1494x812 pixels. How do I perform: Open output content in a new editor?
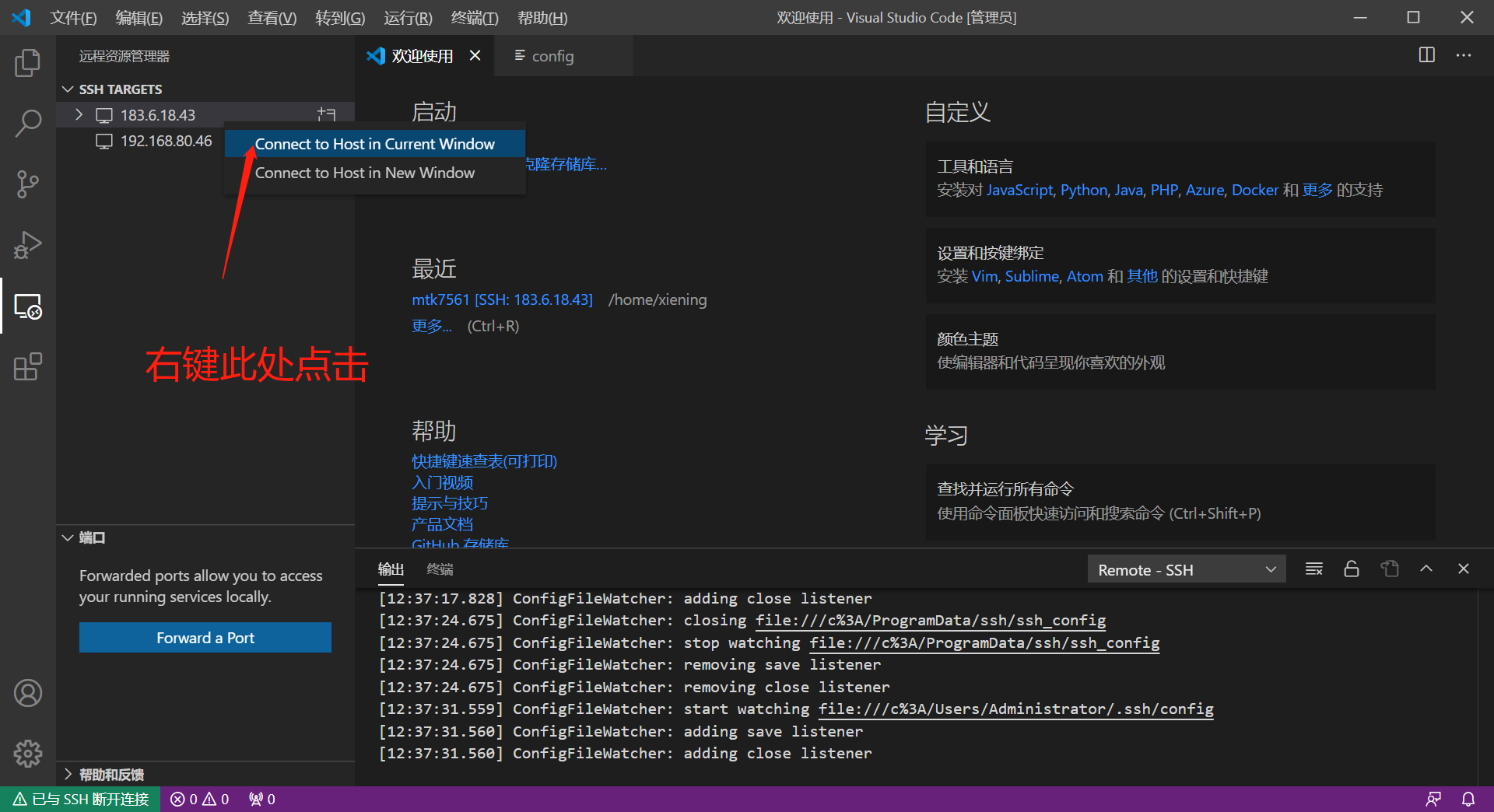(1390, 569)
